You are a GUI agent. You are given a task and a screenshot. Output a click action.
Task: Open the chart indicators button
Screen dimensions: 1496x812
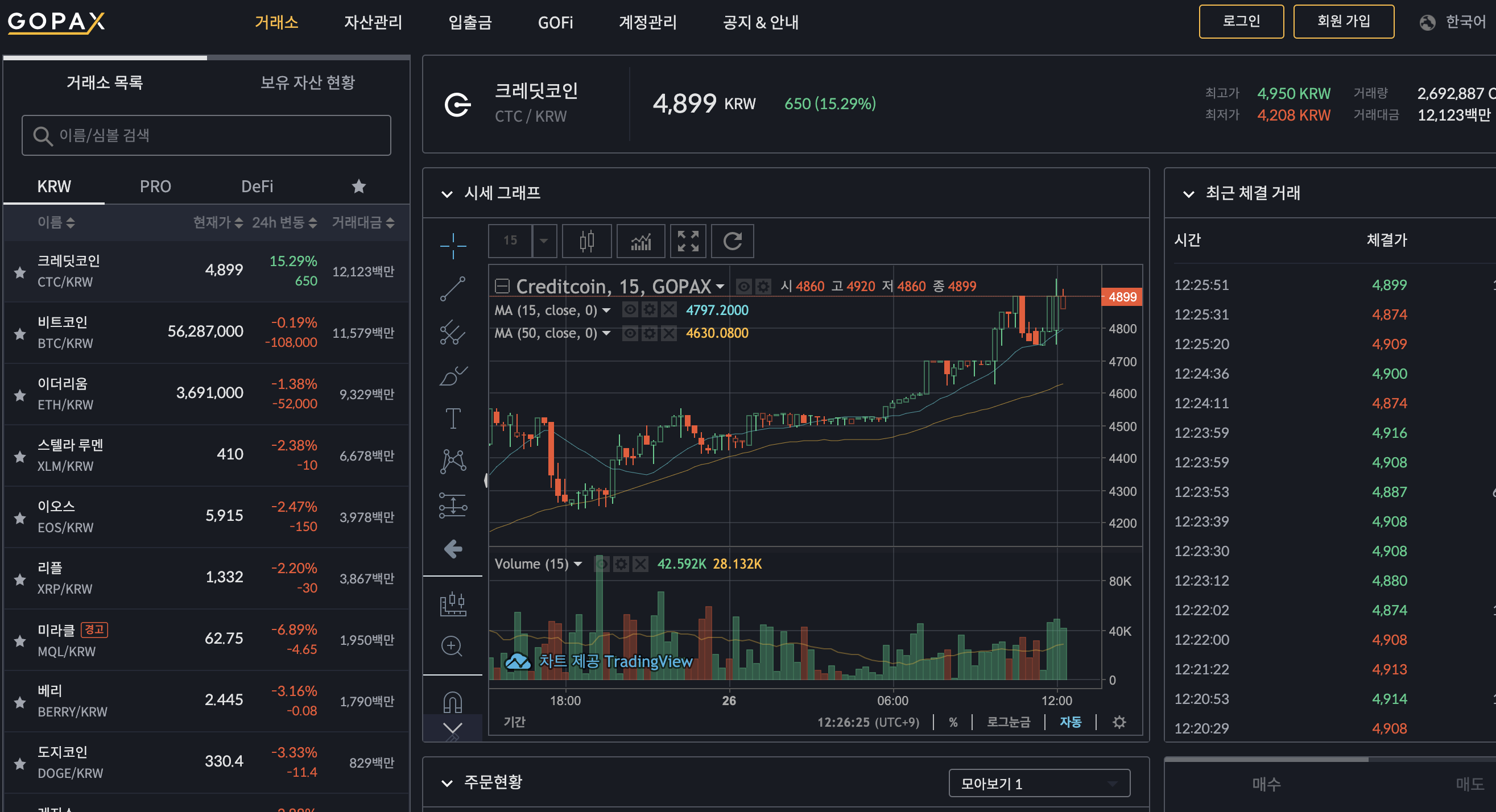pyautogui.click(x=640, y=241)
